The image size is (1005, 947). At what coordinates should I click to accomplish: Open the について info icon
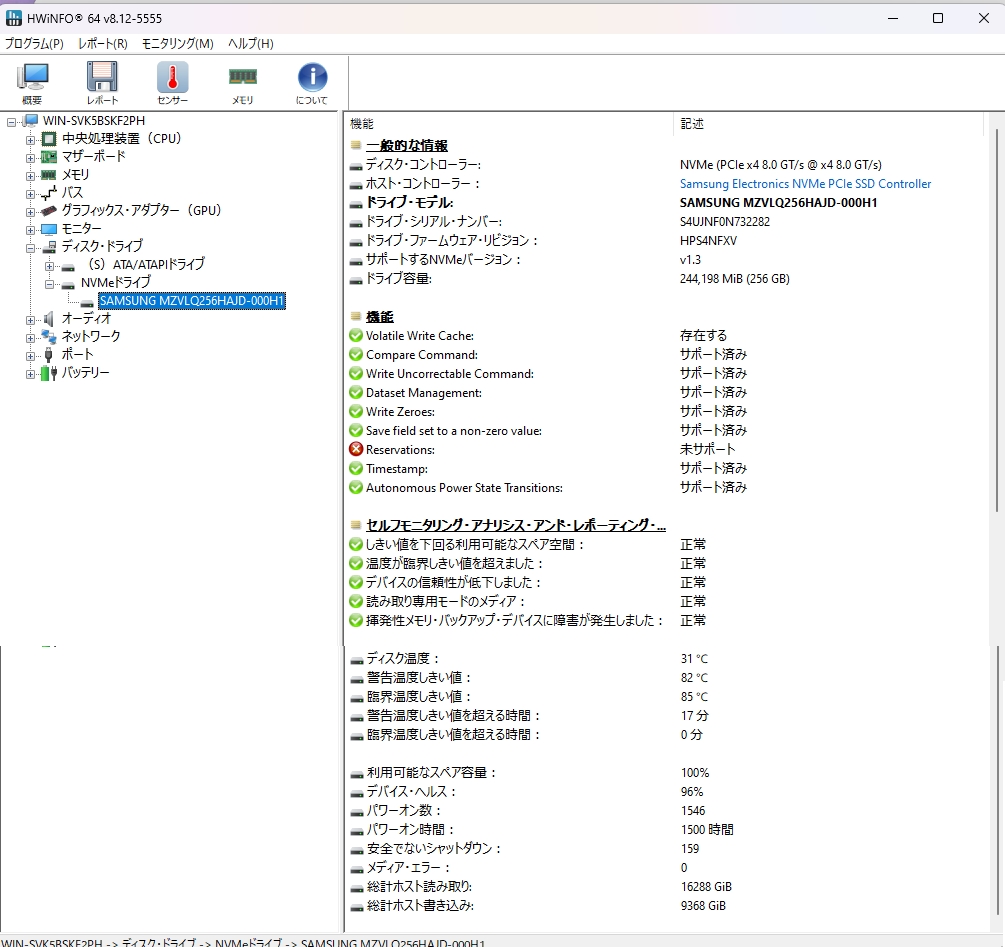pos(312,83)
